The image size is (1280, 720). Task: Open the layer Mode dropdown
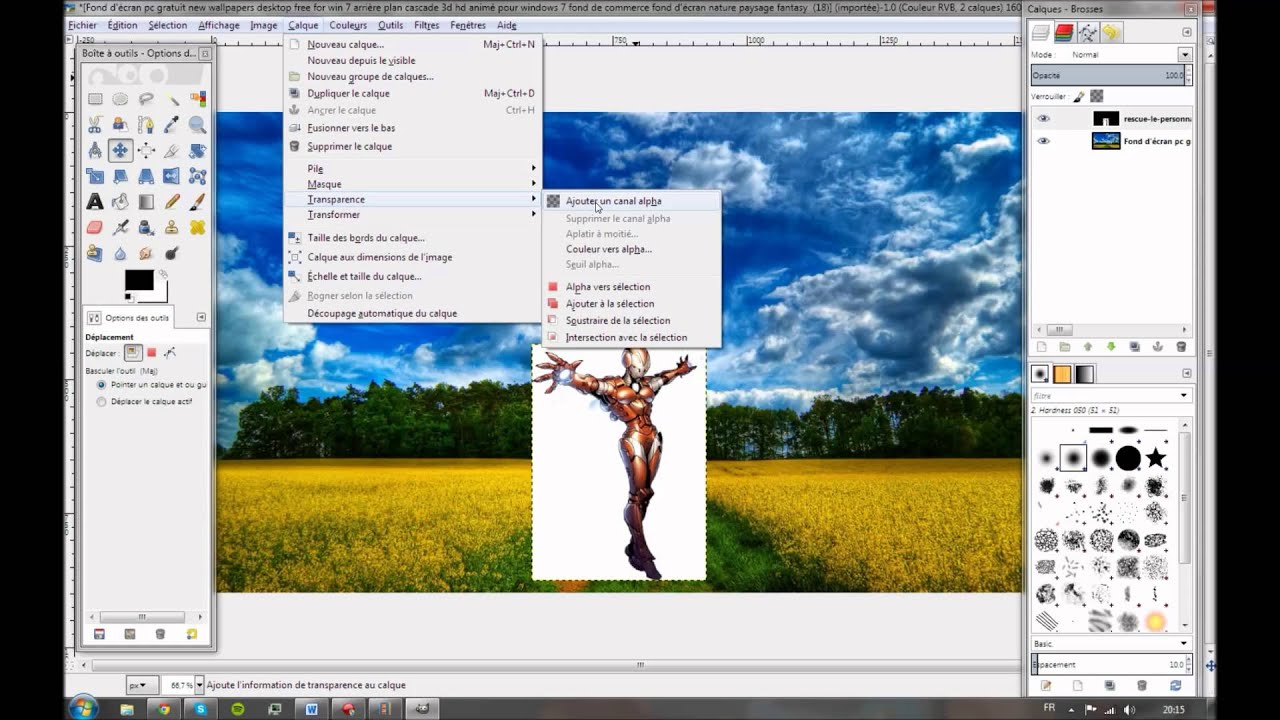pos(1185,55)
